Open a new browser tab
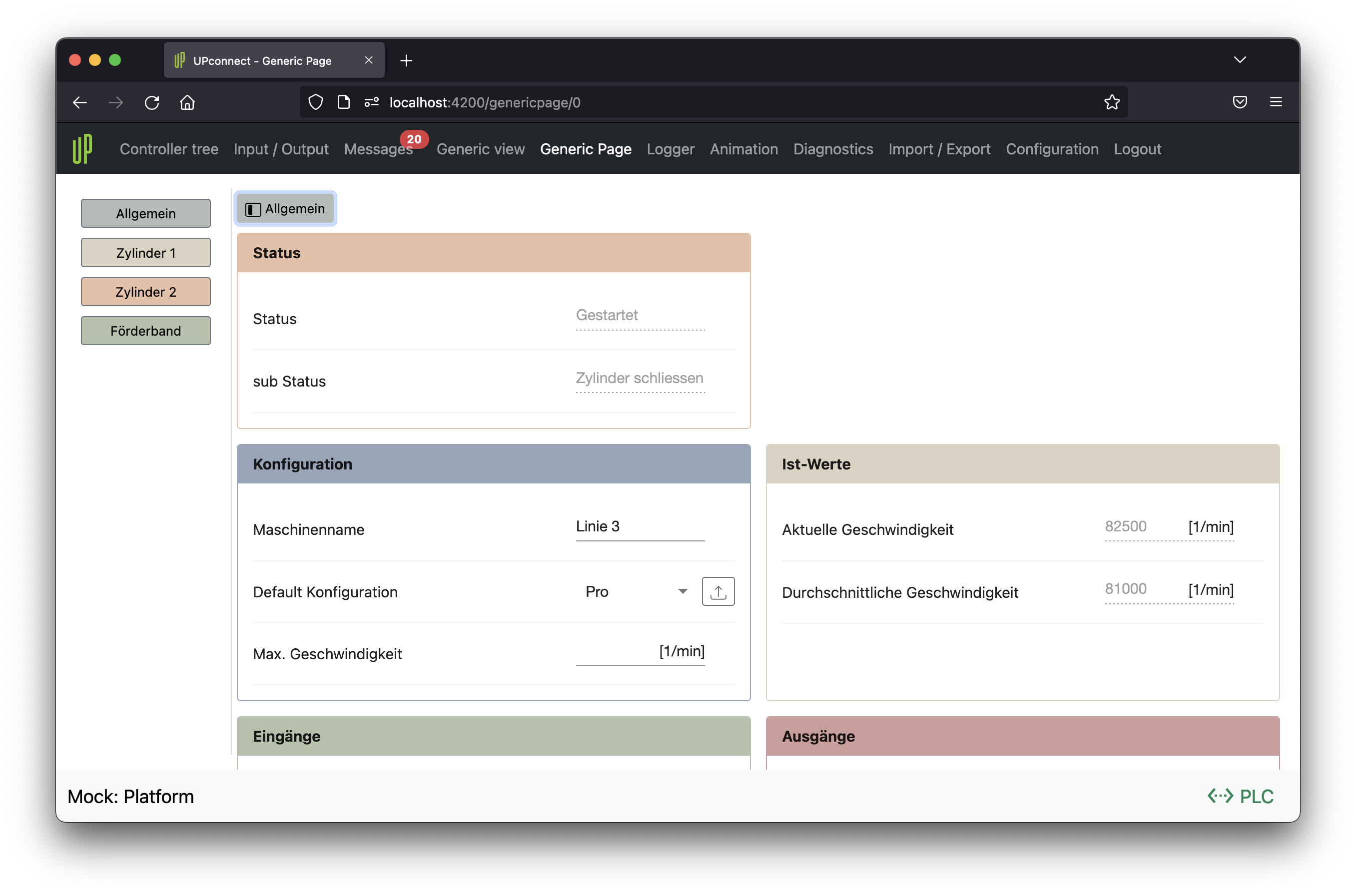Screen dimensions: 1356x896 click(406, 60)
